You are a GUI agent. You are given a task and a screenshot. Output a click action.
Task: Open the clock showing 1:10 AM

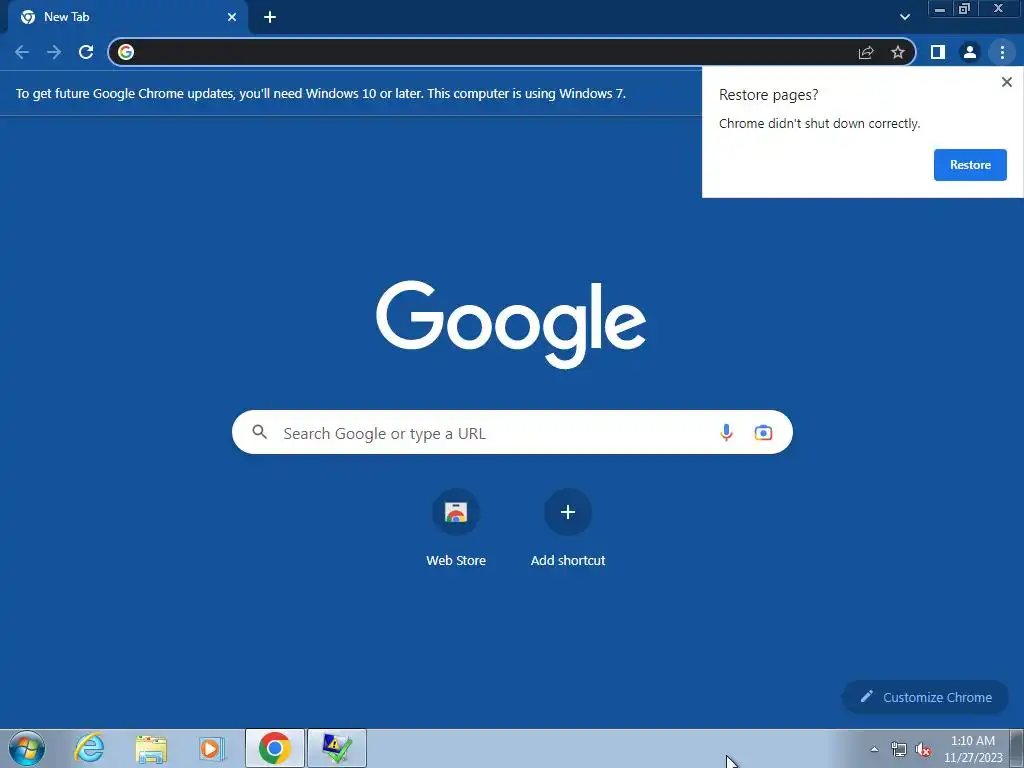coord(972,748)
